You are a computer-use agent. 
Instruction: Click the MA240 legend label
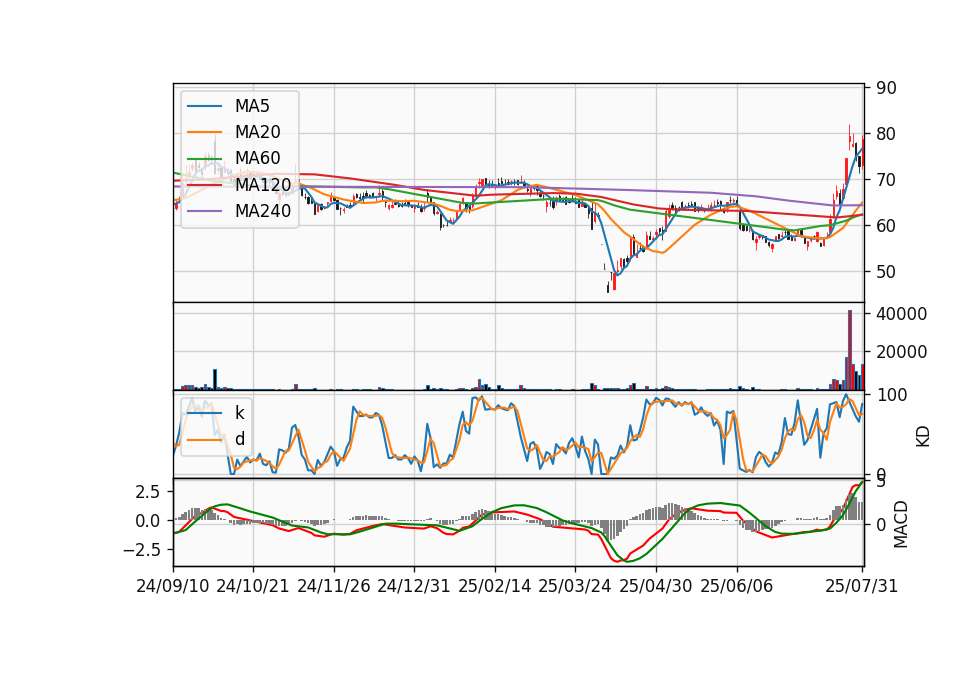pyautogui.click(x=263, y=211)
